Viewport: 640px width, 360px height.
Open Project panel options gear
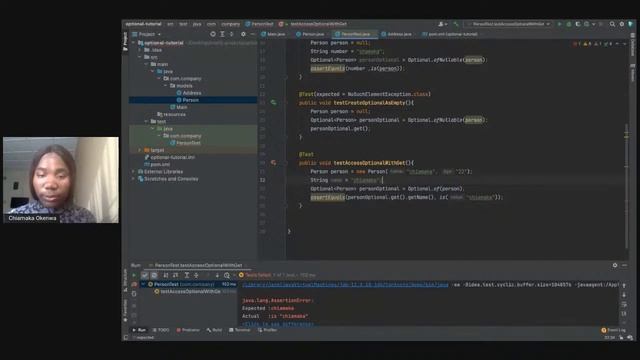[243, 34]
